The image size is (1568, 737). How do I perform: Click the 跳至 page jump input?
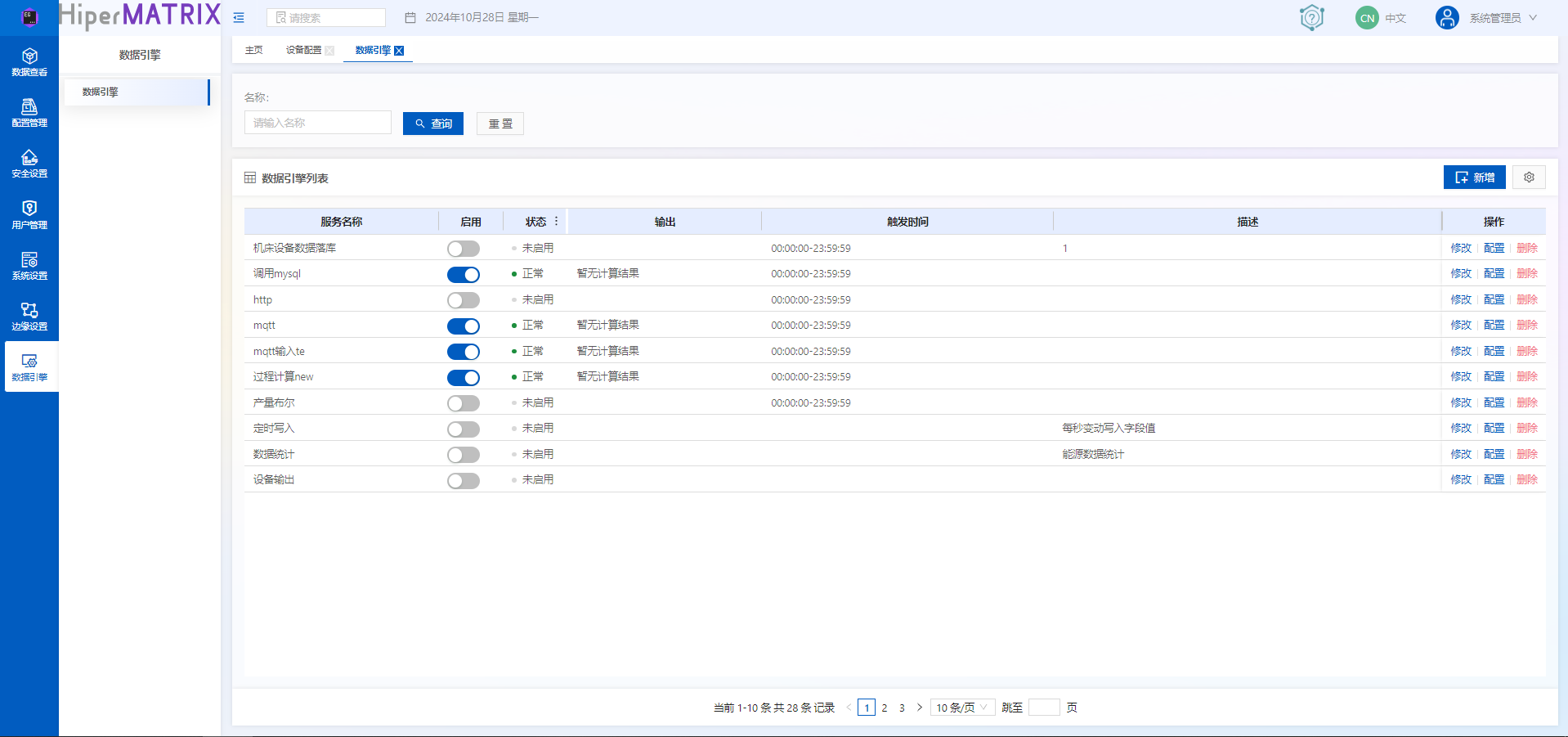pos(1044,708)
